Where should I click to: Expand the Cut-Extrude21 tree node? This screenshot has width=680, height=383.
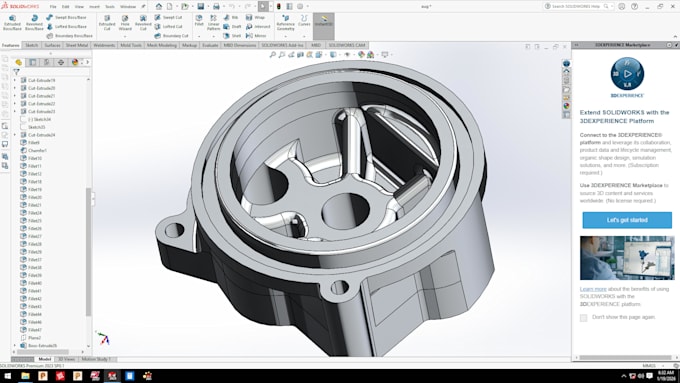pos(15,96)
